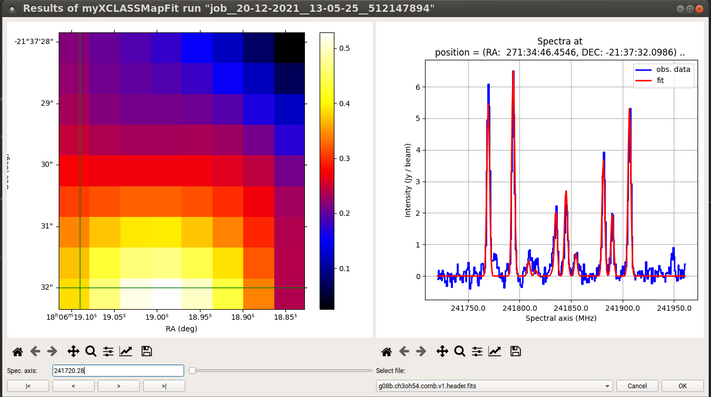Open Configure subplots on map toolbar

point(108,351)
